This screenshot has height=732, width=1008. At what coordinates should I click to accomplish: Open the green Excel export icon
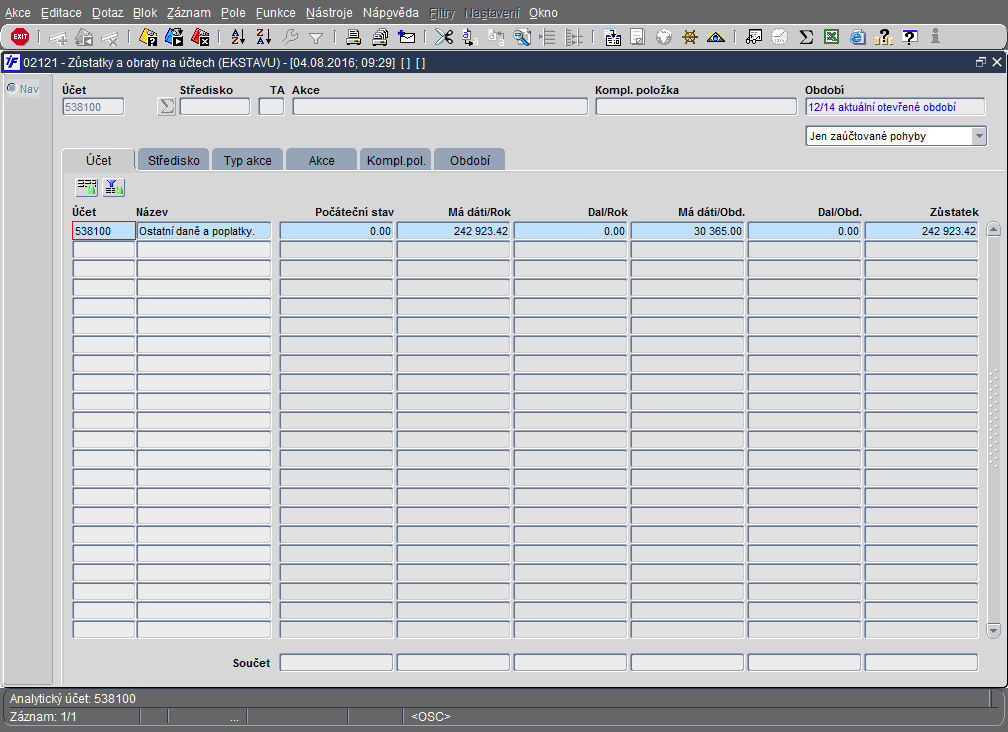tap(831, 37)
